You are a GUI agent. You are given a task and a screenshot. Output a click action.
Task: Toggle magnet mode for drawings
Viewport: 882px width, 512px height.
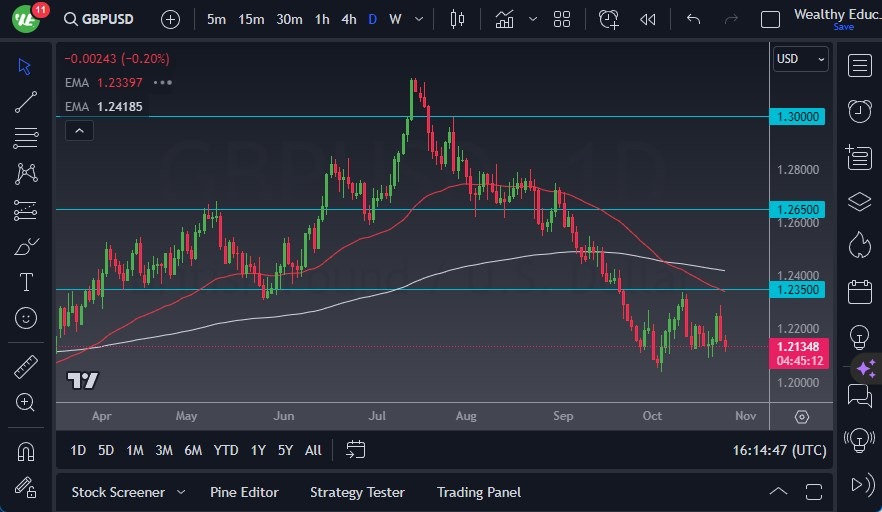26,451
